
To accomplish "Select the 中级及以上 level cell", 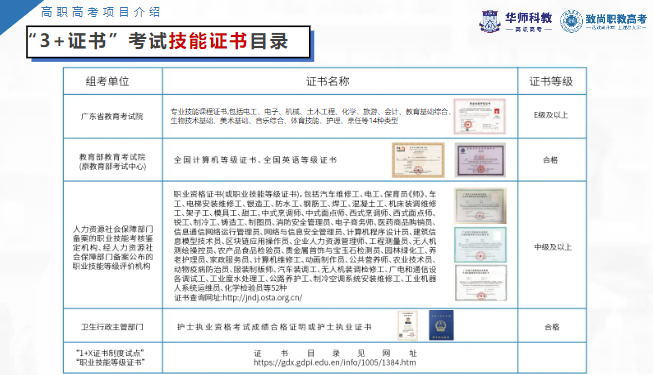I will pyautogui.click(x=553, y=247).
